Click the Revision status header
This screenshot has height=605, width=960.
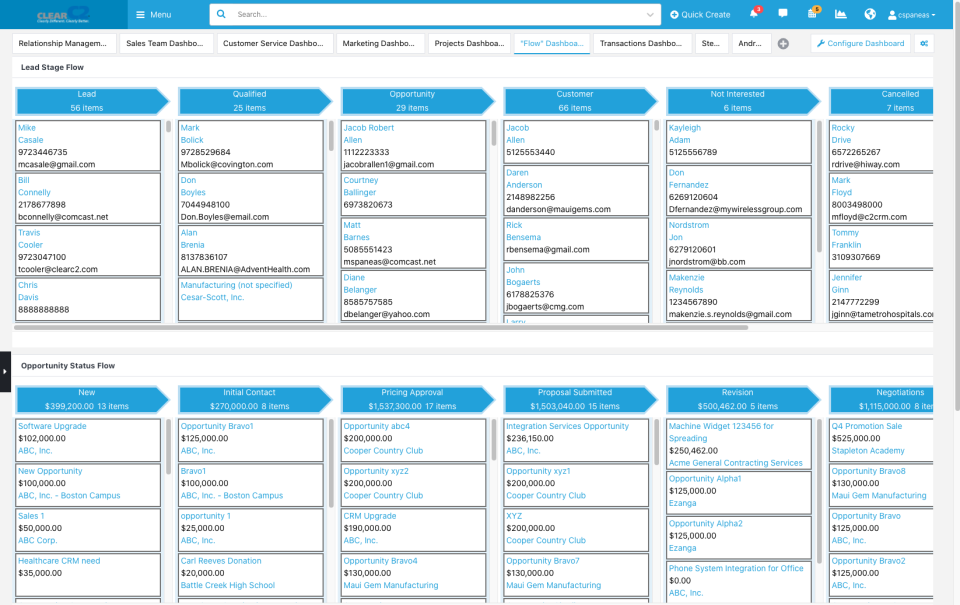743,399
